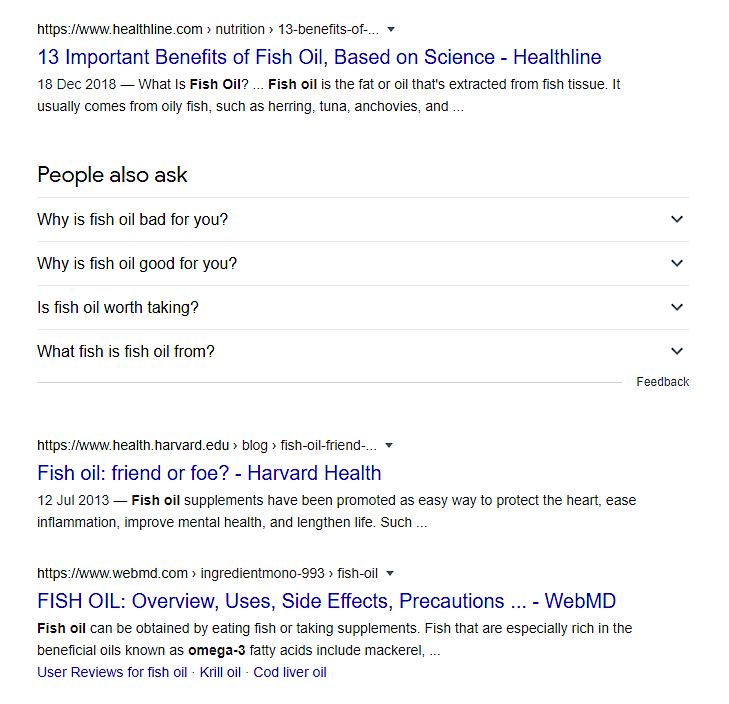Visit the 'User Reviews for fish oil' sitelink
This screenshot has width=729, height=704.
[112, 672]
